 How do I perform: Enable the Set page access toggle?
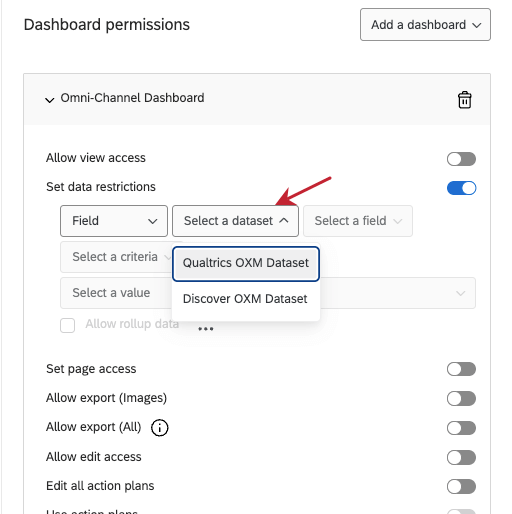click(461, 369)
